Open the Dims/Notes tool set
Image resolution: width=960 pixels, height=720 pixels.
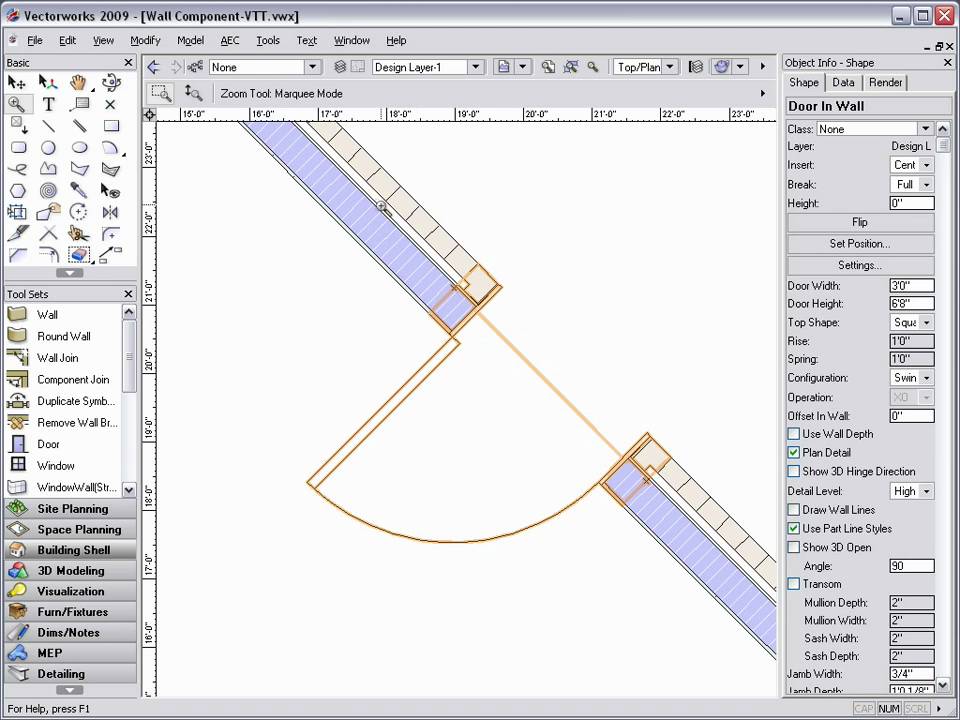click(x=70, y=632)
